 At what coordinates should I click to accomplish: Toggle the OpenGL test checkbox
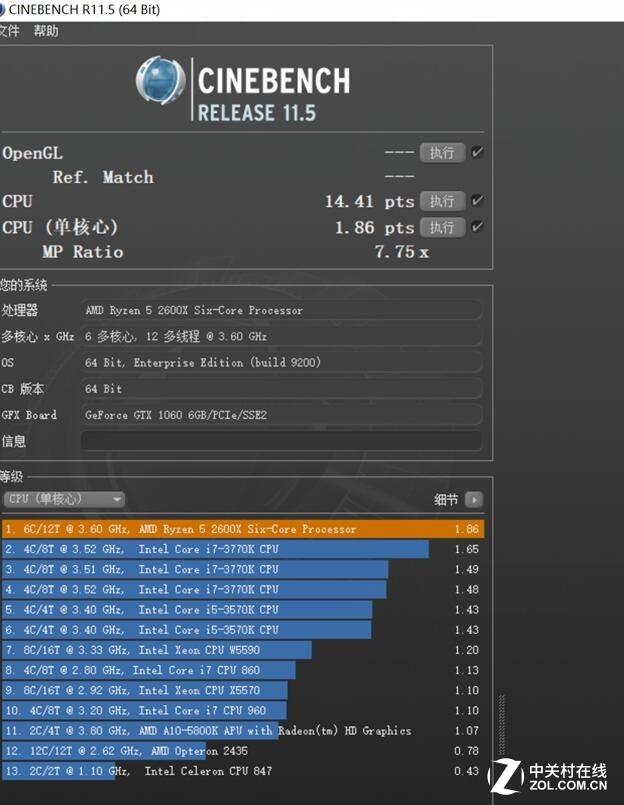(477, 152)
